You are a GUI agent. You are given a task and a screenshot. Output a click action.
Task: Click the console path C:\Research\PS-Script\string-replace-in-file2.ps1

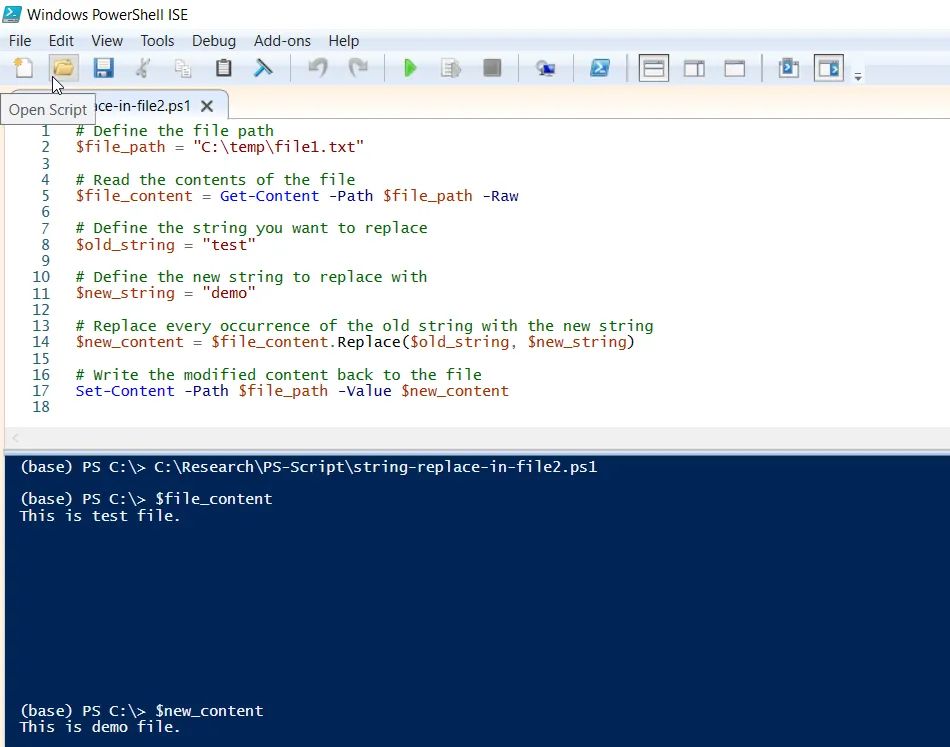point(376,466)
